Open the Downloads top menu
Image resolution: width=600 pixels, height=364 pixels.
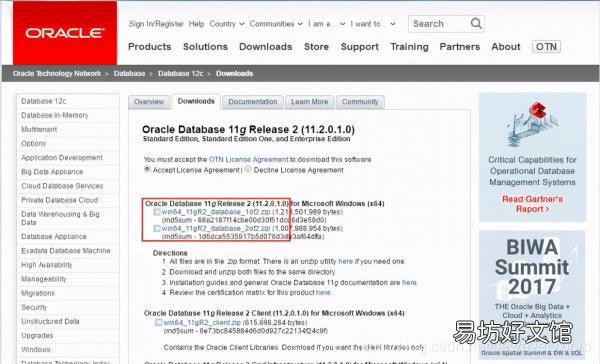266,47
